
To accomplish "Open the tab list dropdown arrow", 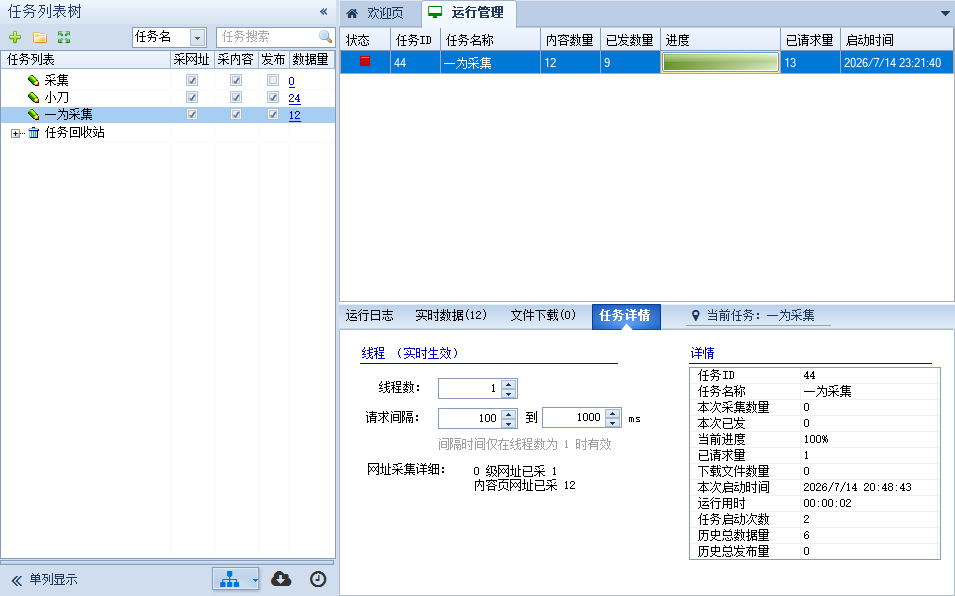I will coord(945,13).
